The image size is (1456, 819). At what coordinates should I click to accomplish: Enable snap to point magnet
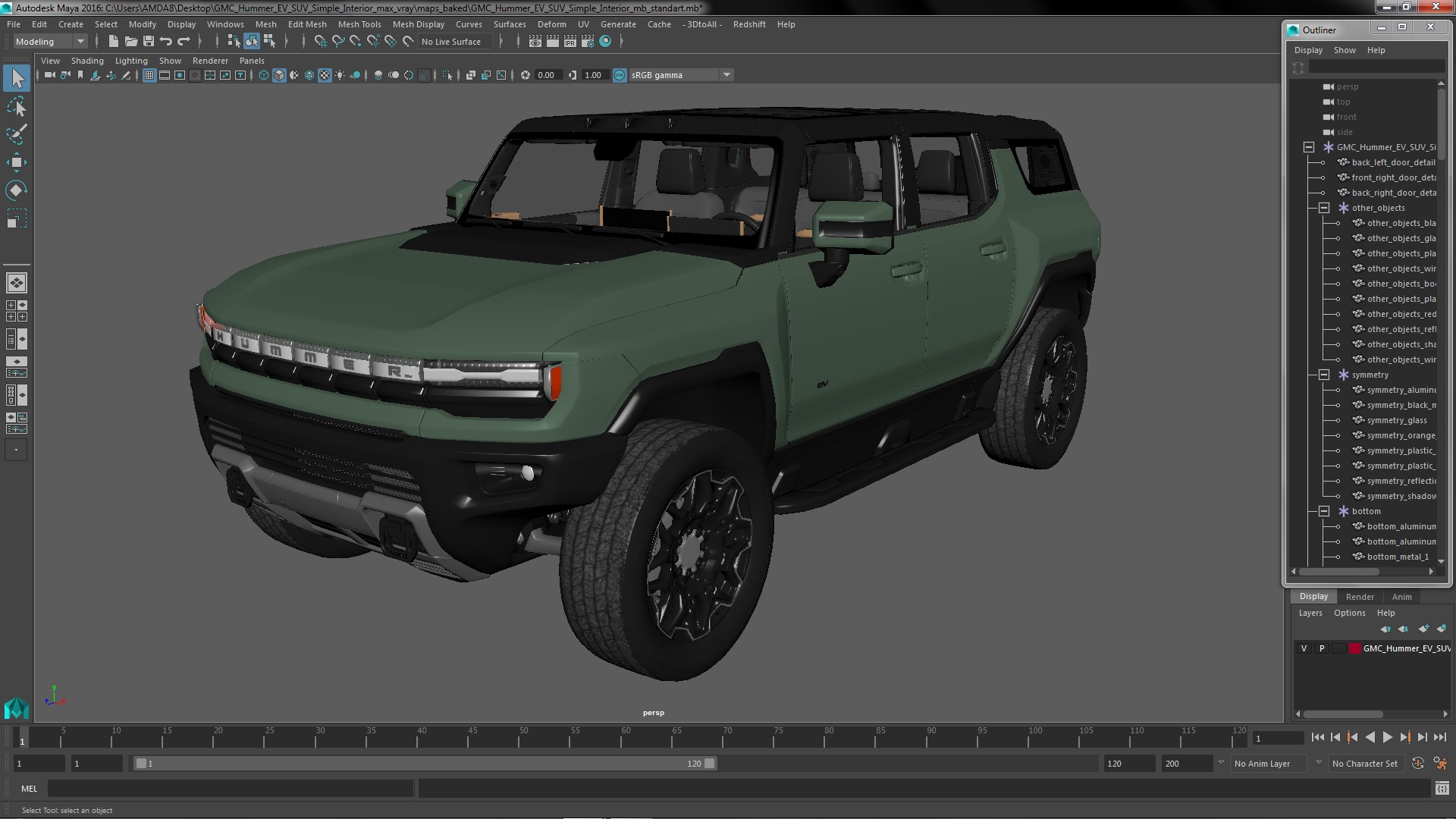tap(356, 42)
